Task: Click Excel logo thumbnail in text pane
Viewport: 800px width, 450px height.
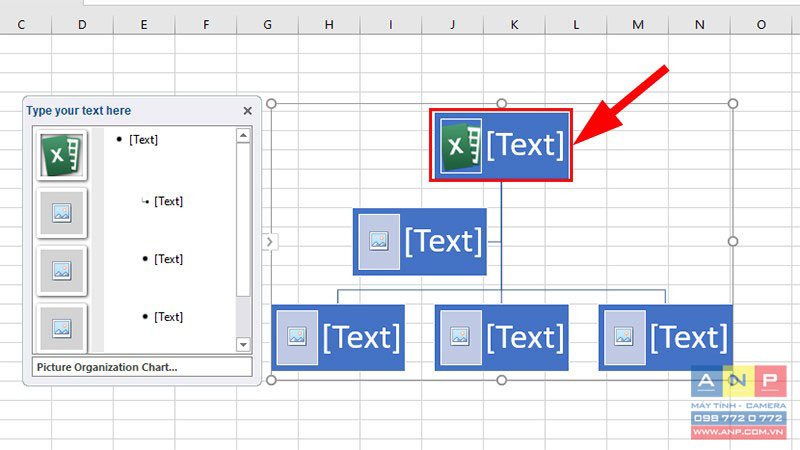Action: (x=62, y=155)
